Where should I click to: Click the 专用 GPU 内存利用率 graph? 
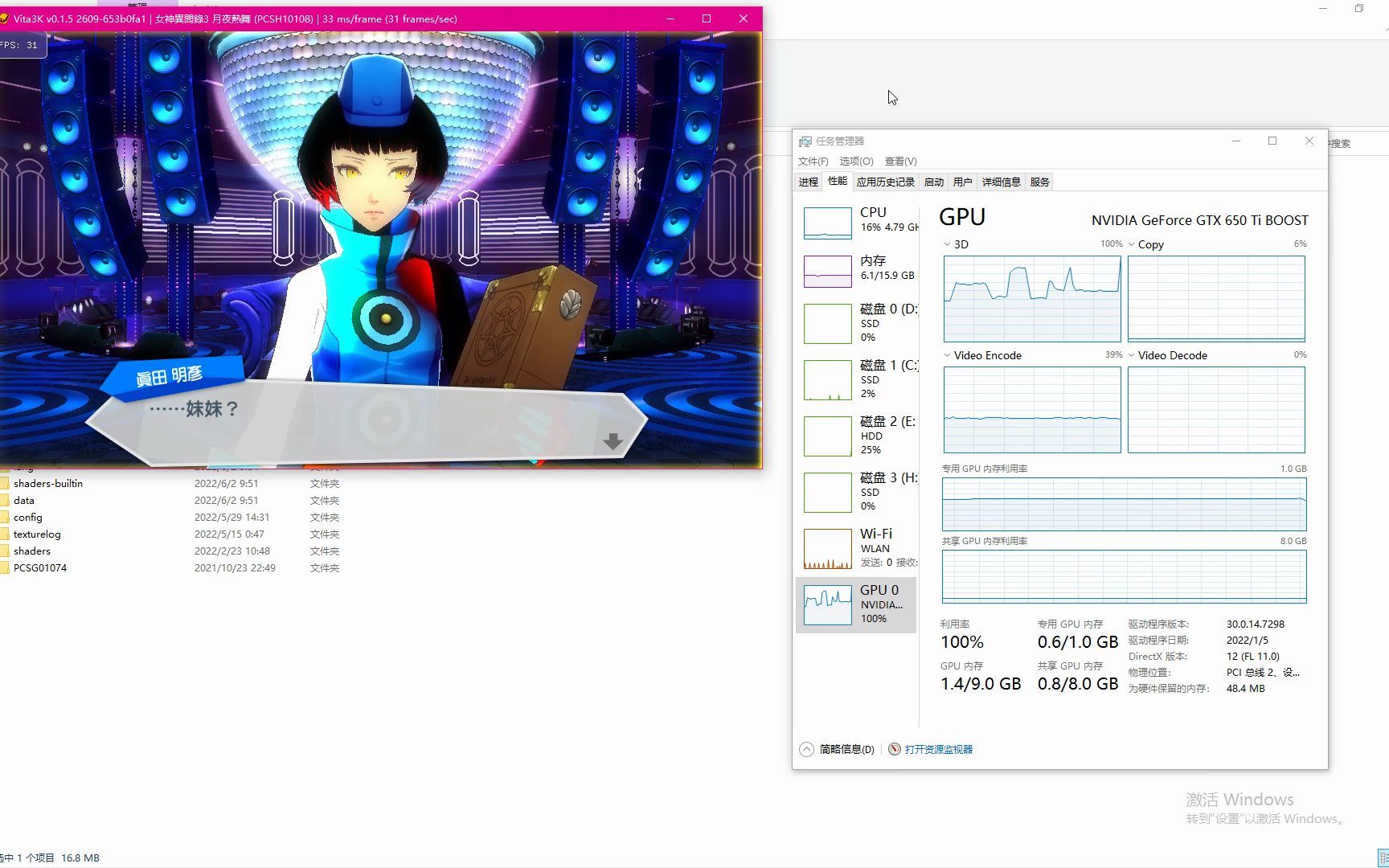1124,504
